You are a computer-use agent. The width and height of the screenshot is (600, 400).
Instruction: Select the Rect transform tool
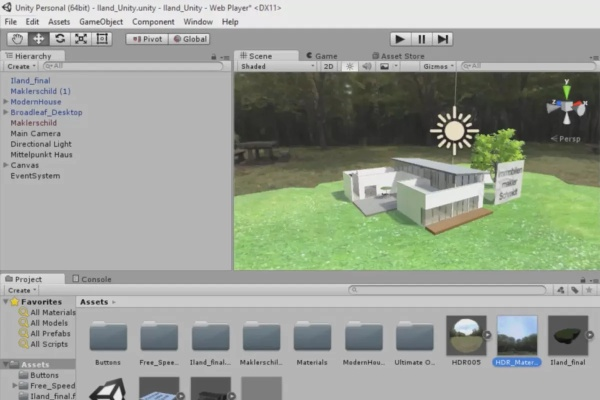(101, 39)
